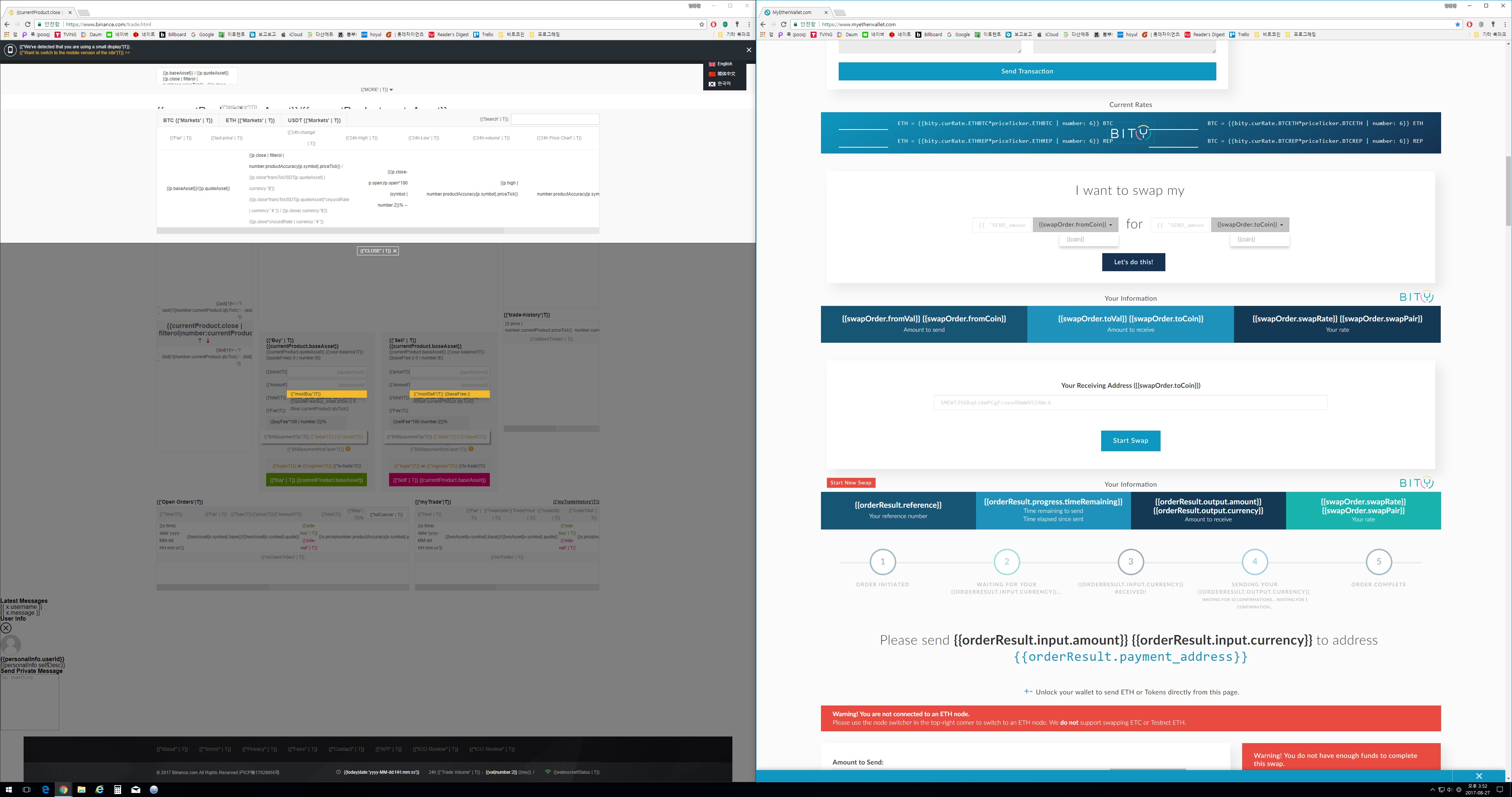Open the Windows action center notifications
The height and width of the screenshot is (797, 1512).
[x=1500, y=789]
